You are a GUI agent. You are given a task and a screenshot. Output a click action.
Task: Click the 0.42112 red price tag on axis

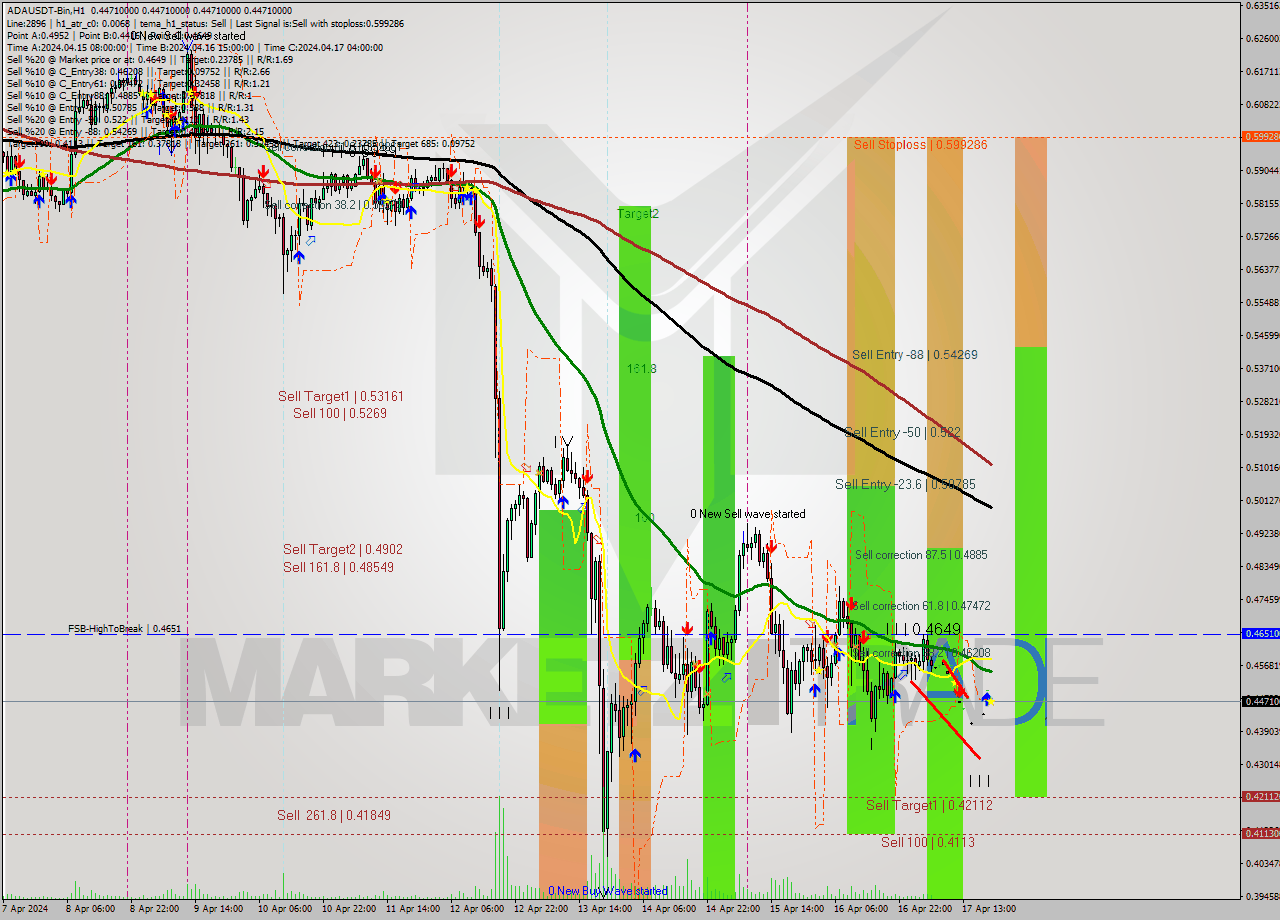(x=1261, y=797)
